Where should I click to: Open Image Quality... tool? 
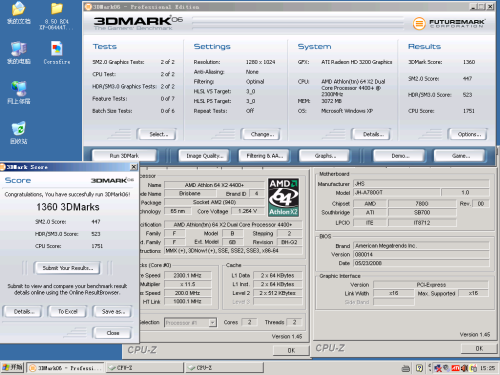coord(203,156)
